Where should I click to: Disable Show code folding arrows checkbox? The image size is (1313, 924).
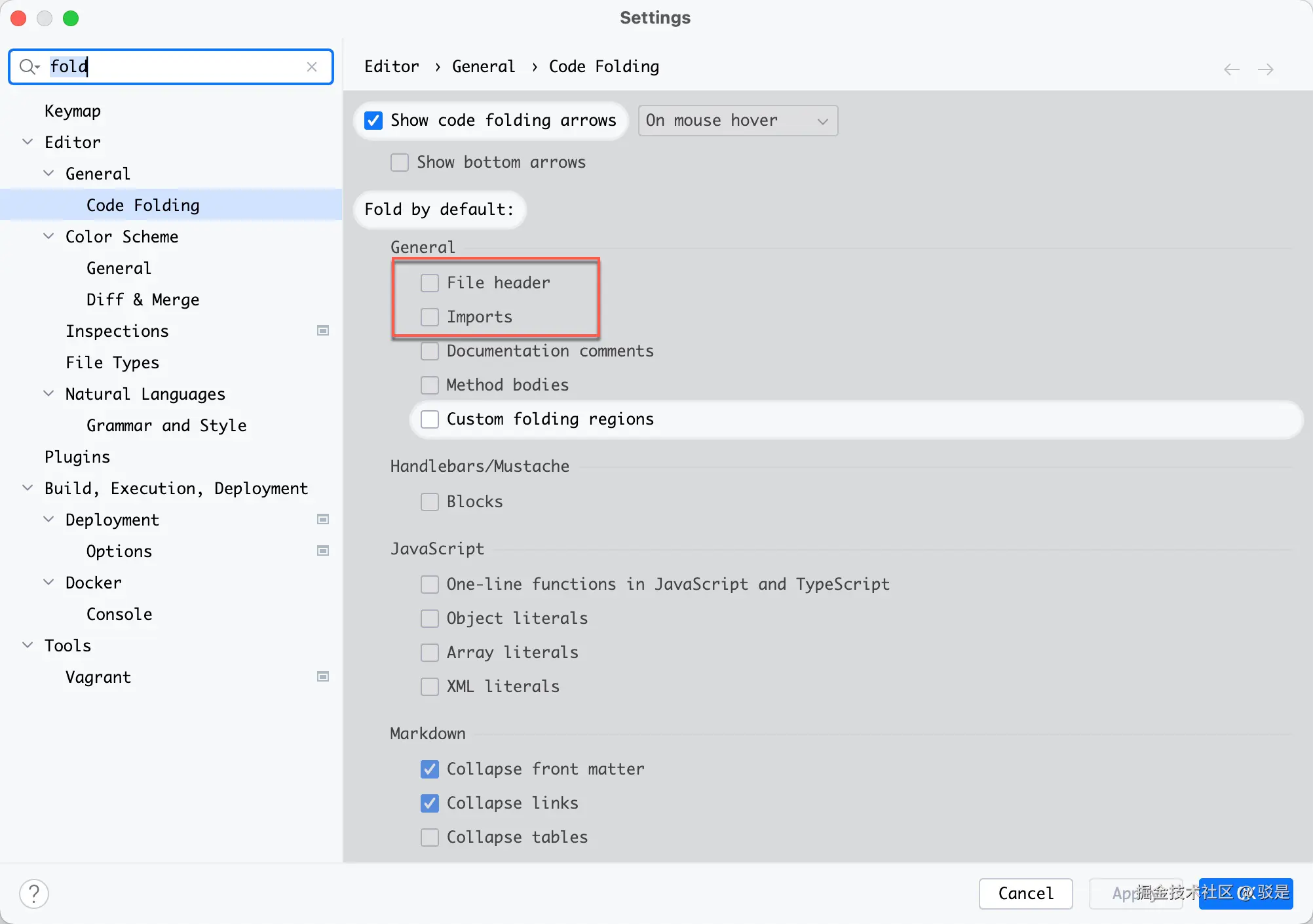[x=373, y=121]
